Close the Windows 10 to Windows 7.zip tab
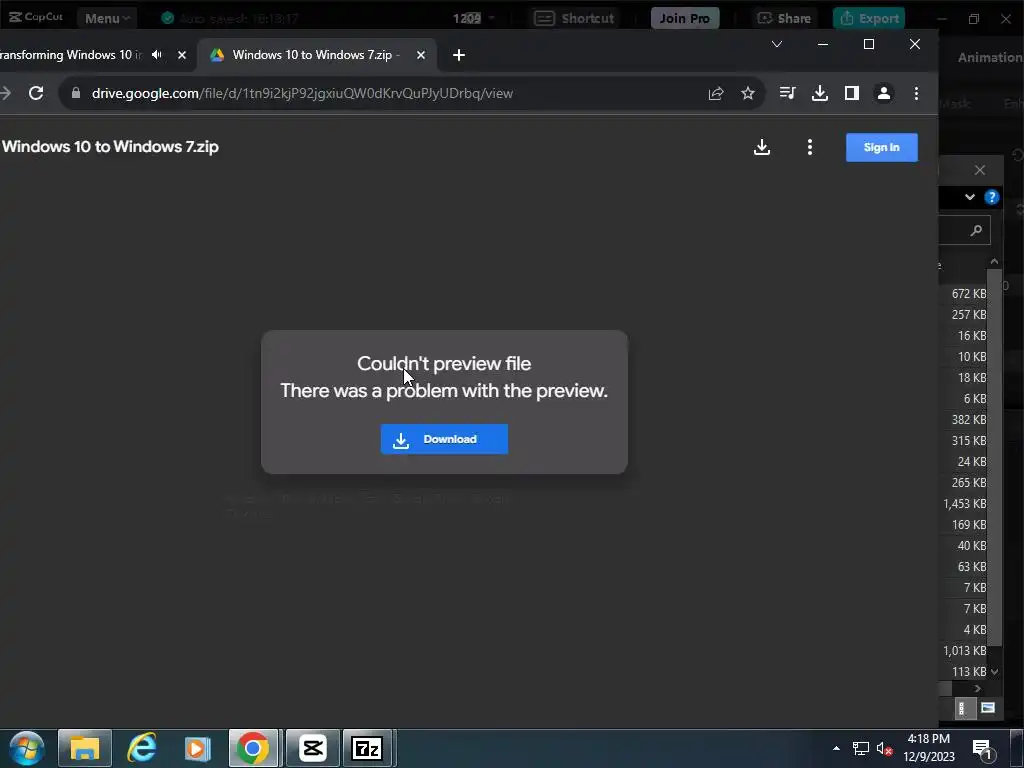The image size is (1024, 768). [x=421, y=55]
